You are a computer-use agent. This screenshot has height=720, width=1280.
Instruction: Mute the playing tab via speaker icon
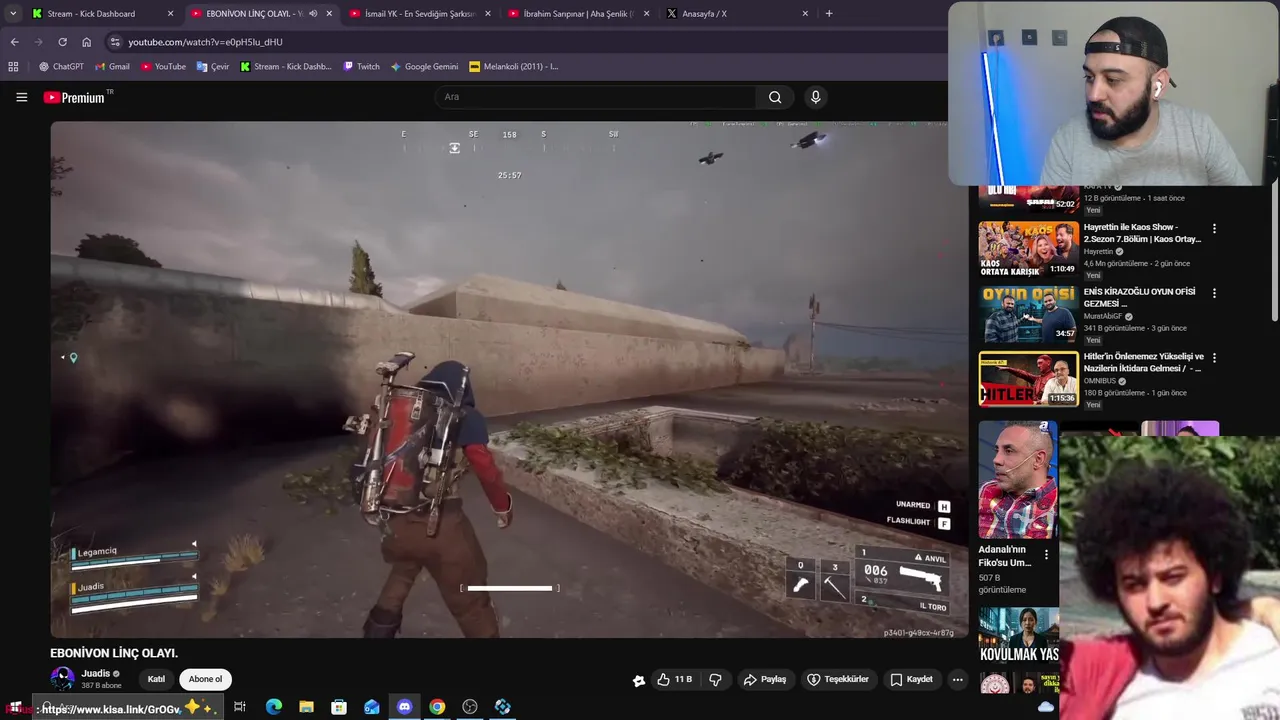tap(313, 14)
